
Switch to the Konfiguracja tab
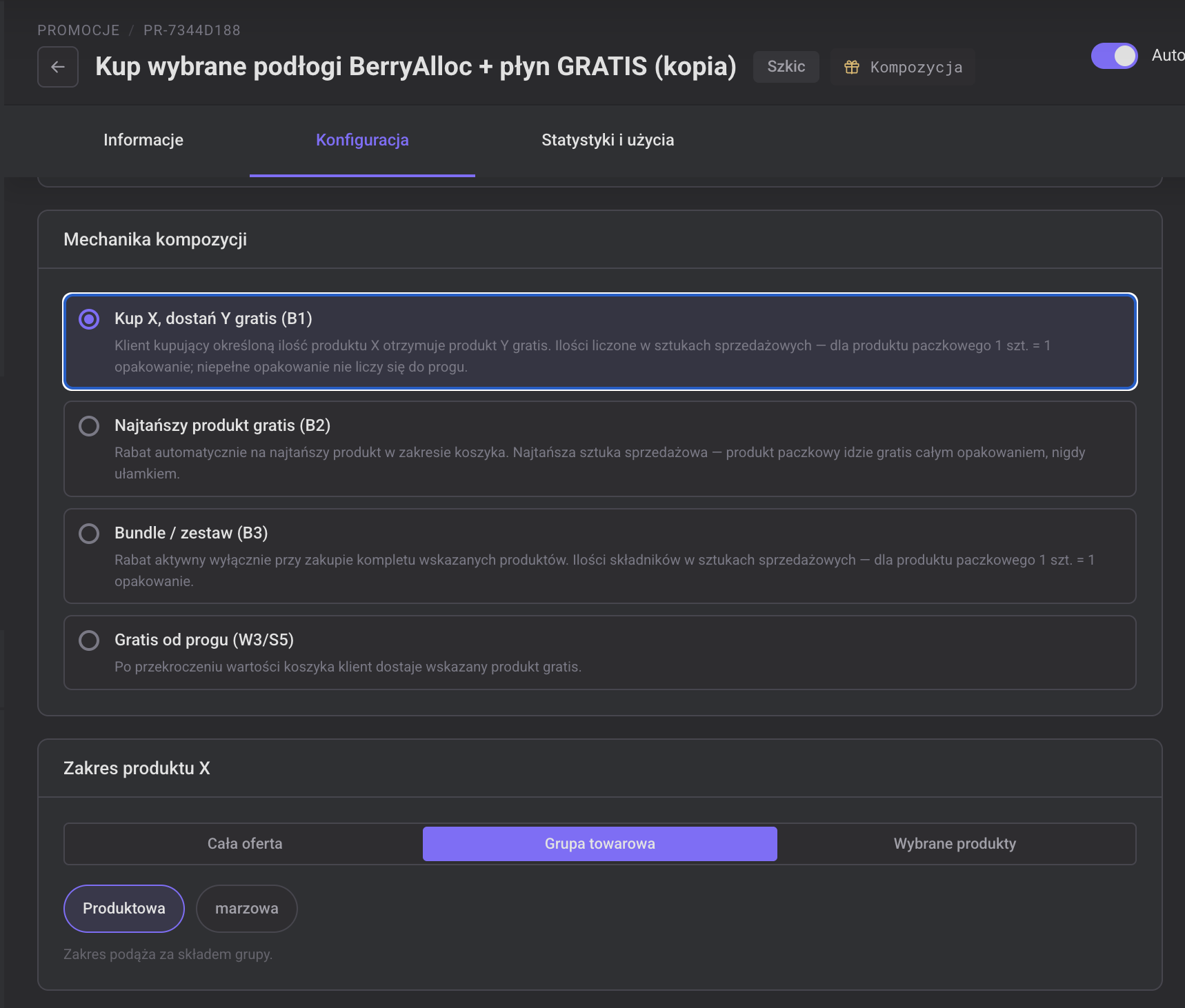[362, 140]
